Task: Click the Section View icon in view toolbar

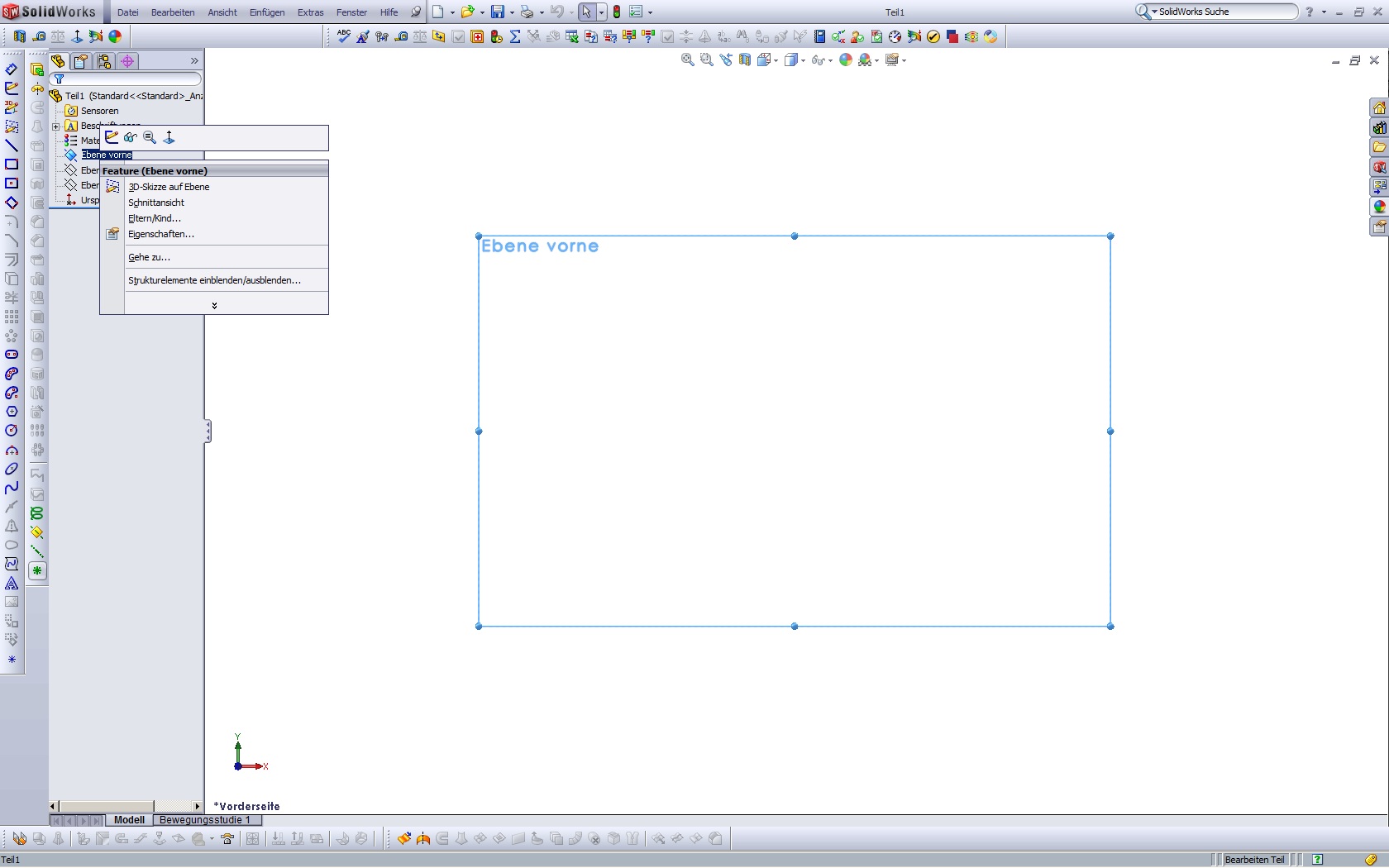Action: (744, 60)
